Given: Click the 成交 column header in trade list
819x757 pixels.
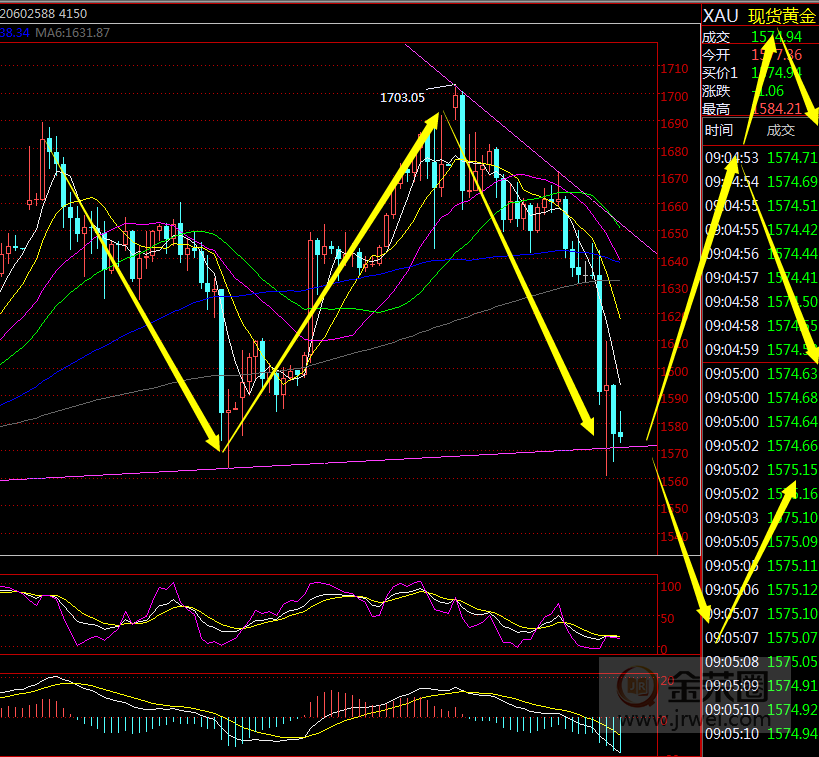Looking at the screenshot, I should pos(780,130).
